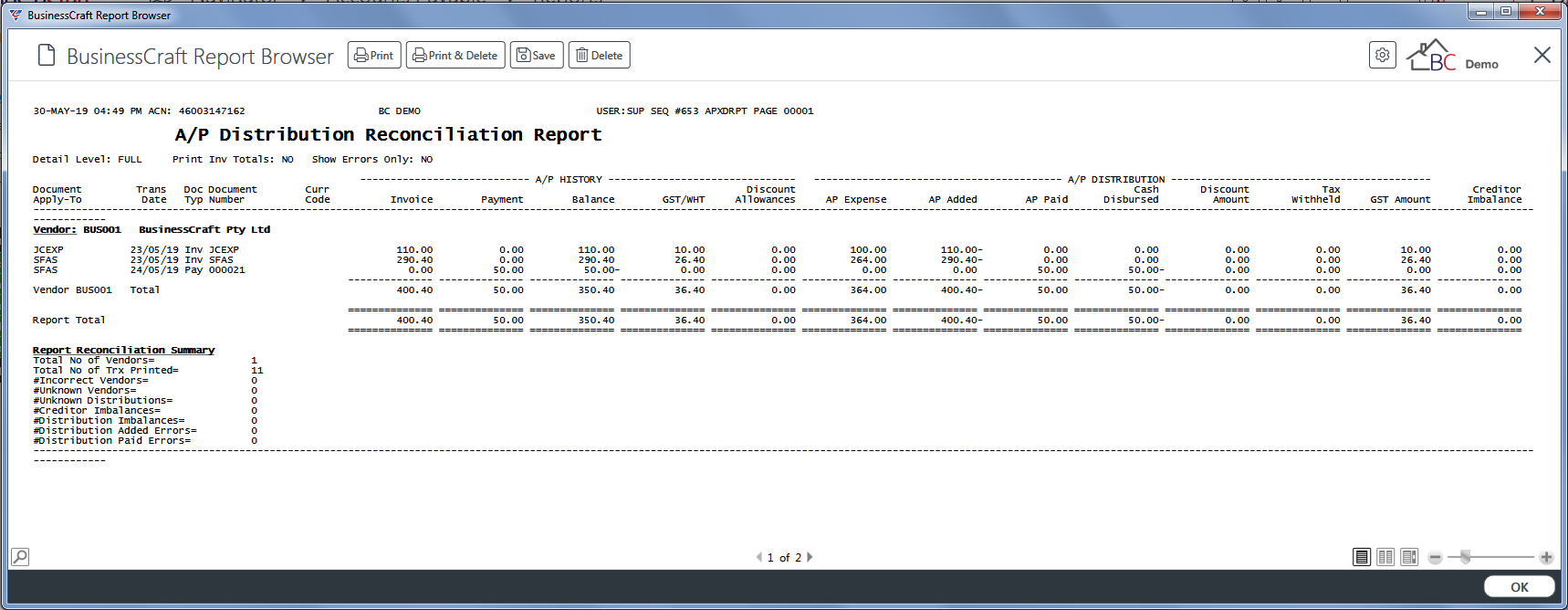The height and width of the screenshot is (610, 1568).
Task: Click the vendor name 'BusinessCraft Pty Ltd'
Action: pos(204,229)
